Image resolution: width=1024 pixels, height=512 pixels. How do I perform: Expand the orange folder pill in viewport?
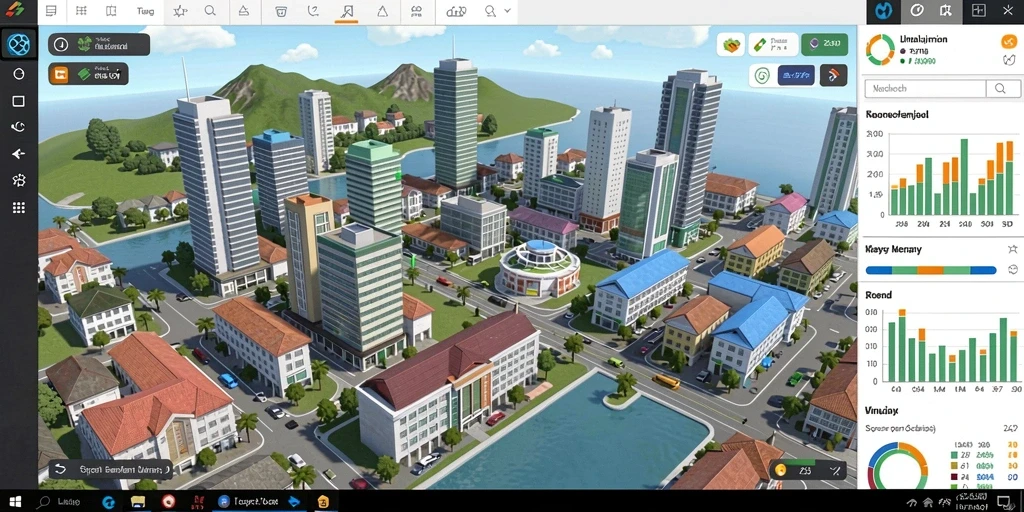pos(88,74)
